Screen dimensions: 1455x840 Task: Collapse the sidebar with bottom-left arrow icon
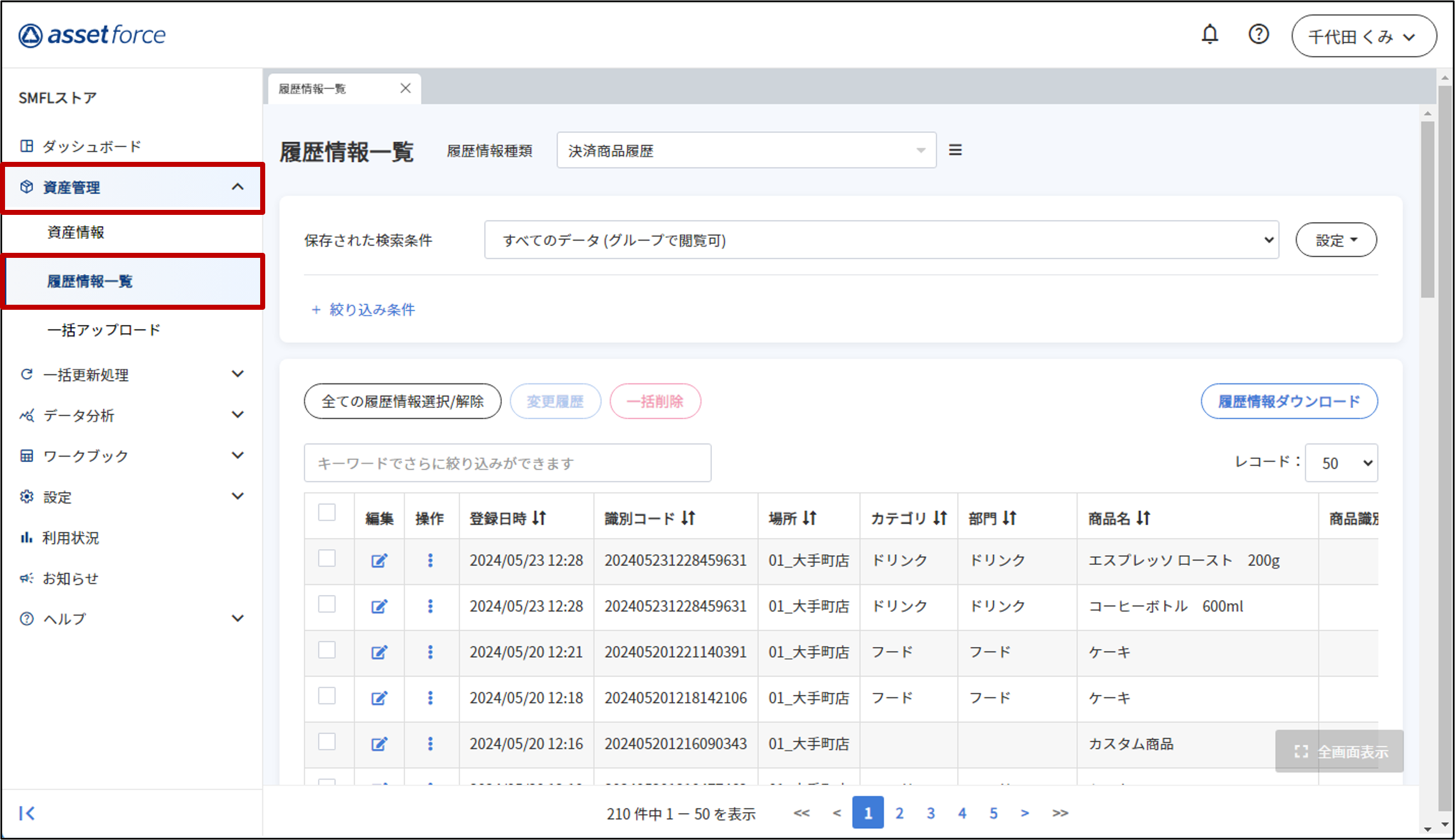point(27,813)
